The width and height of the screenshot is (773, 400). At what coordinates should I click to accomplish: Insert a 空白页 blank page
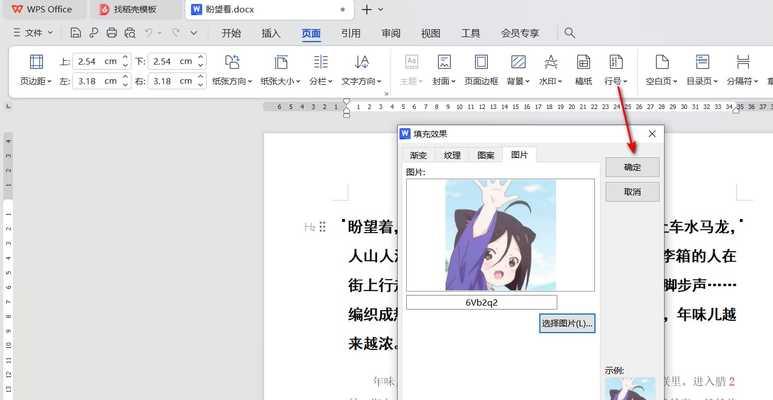662,62
